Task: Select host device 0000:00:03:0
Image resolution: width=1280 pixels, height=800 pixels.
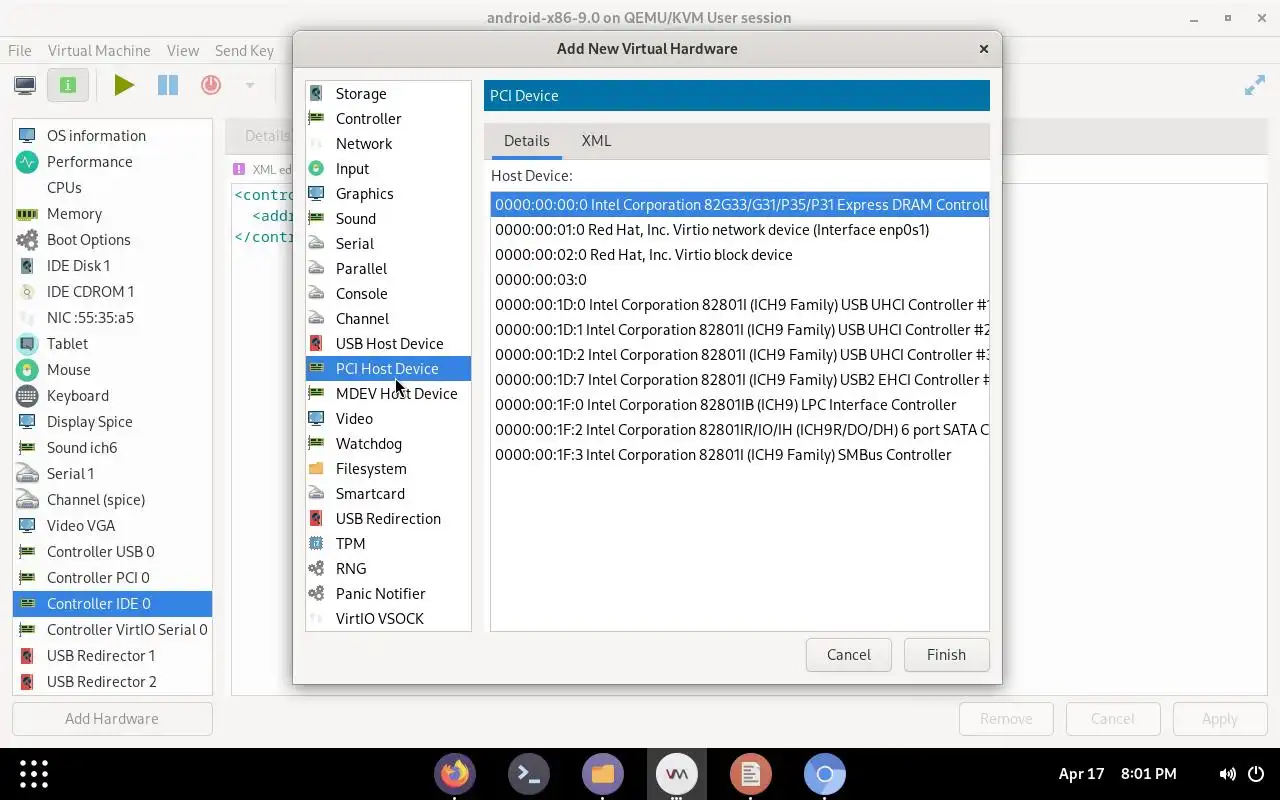Action: [739, 280]
